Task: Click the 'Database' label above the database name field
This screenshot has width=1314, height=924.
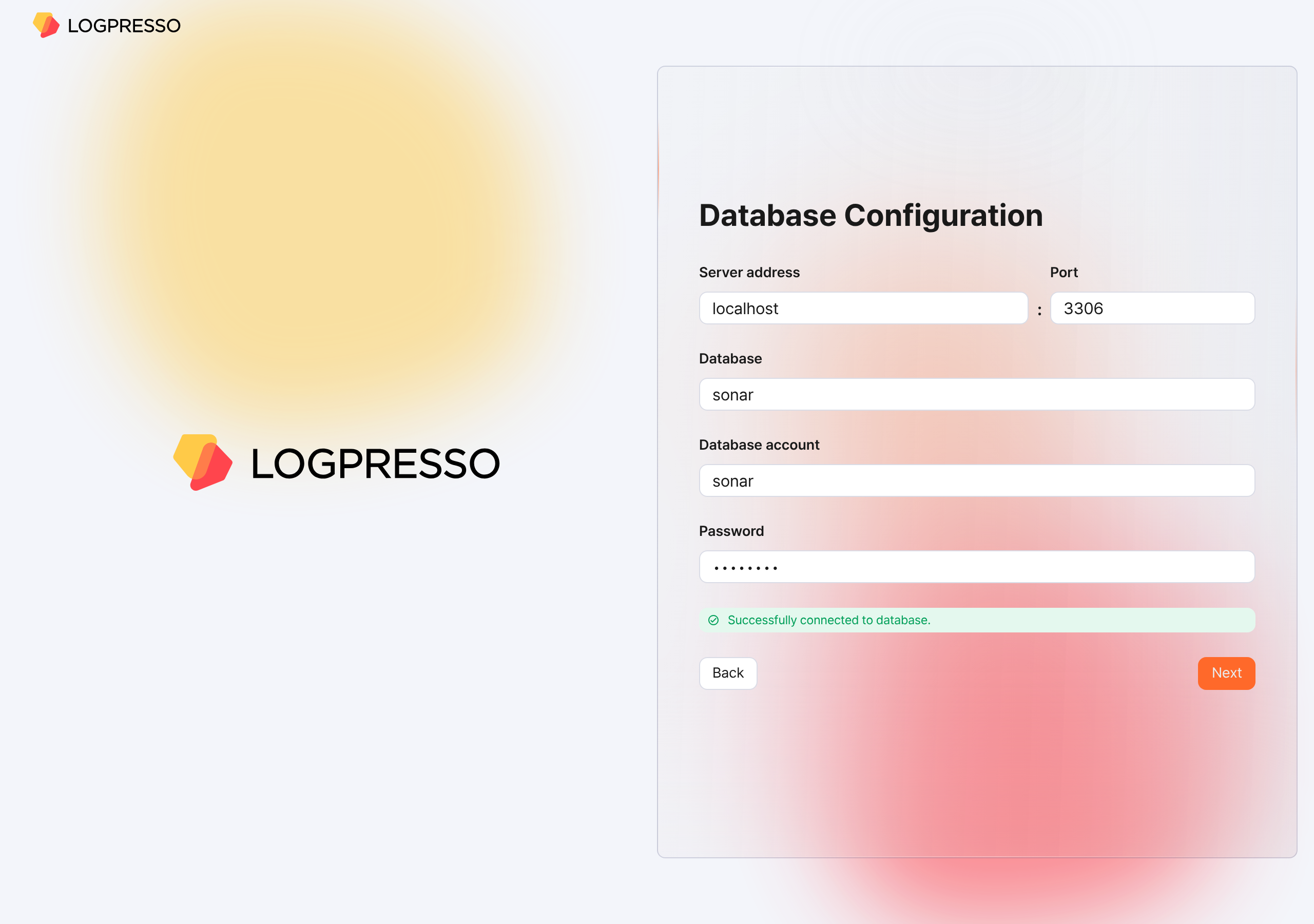Action: tap(730, 359)
